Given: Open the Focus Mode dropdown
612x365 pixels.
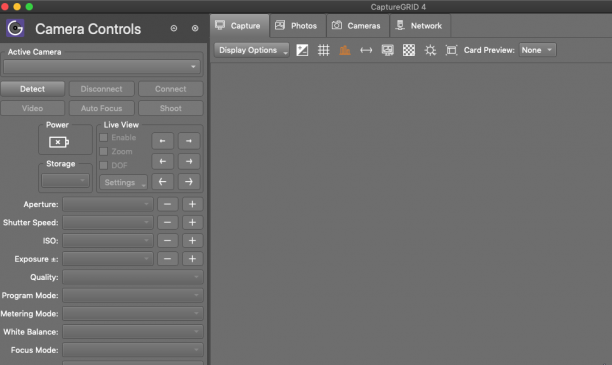Looking at the screenshot, I should pyautogui.click(x=133, y=350).
